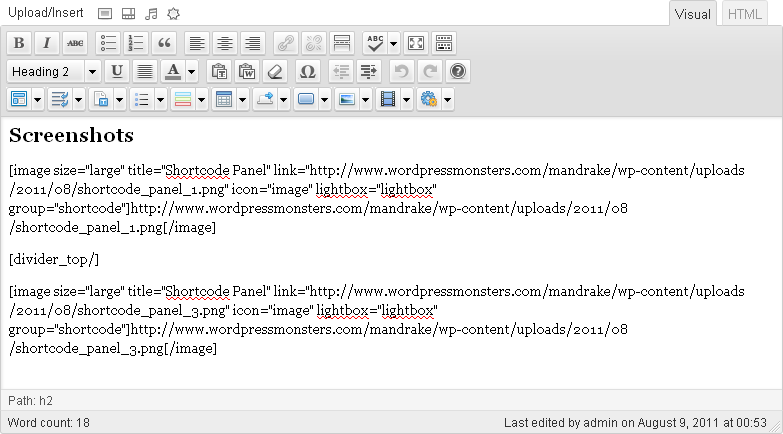Toggle bold formatting
This screenshot has width=783, height=434.
pos(19,43)
